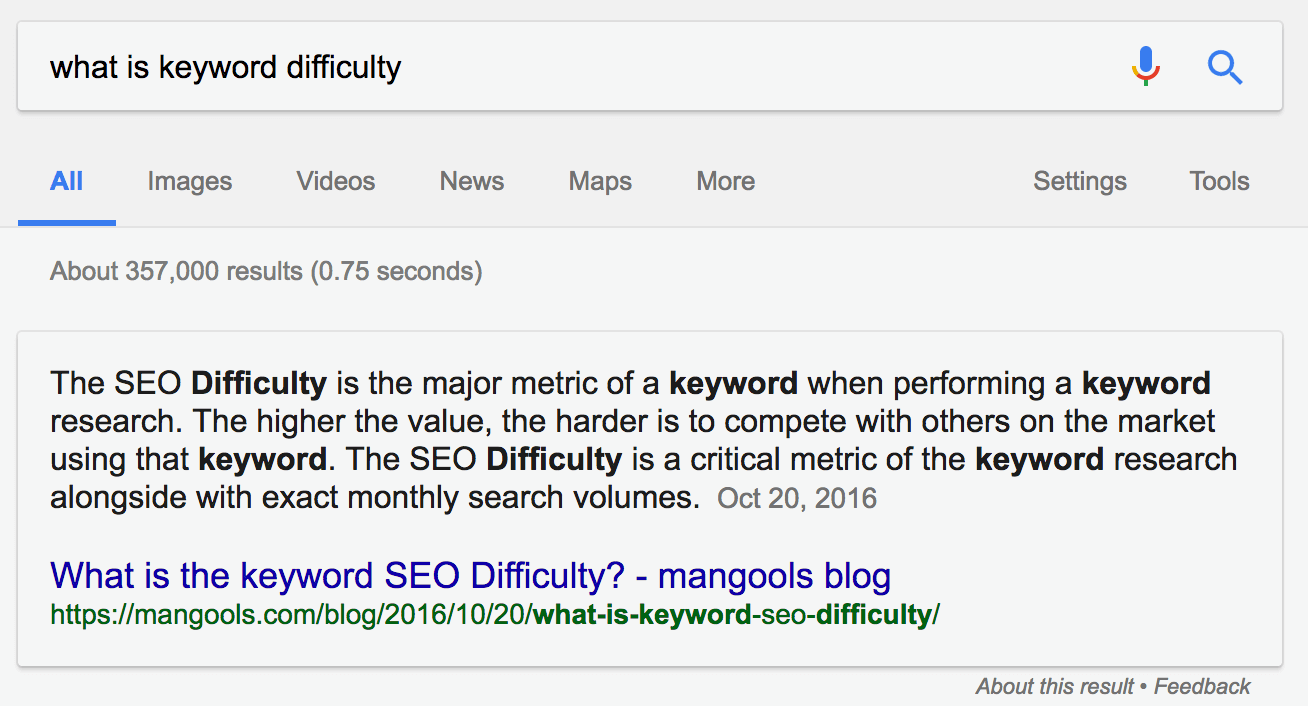1308x706 pixels.
Task: Open the About this result link
Action: [x=1055, y=686]
